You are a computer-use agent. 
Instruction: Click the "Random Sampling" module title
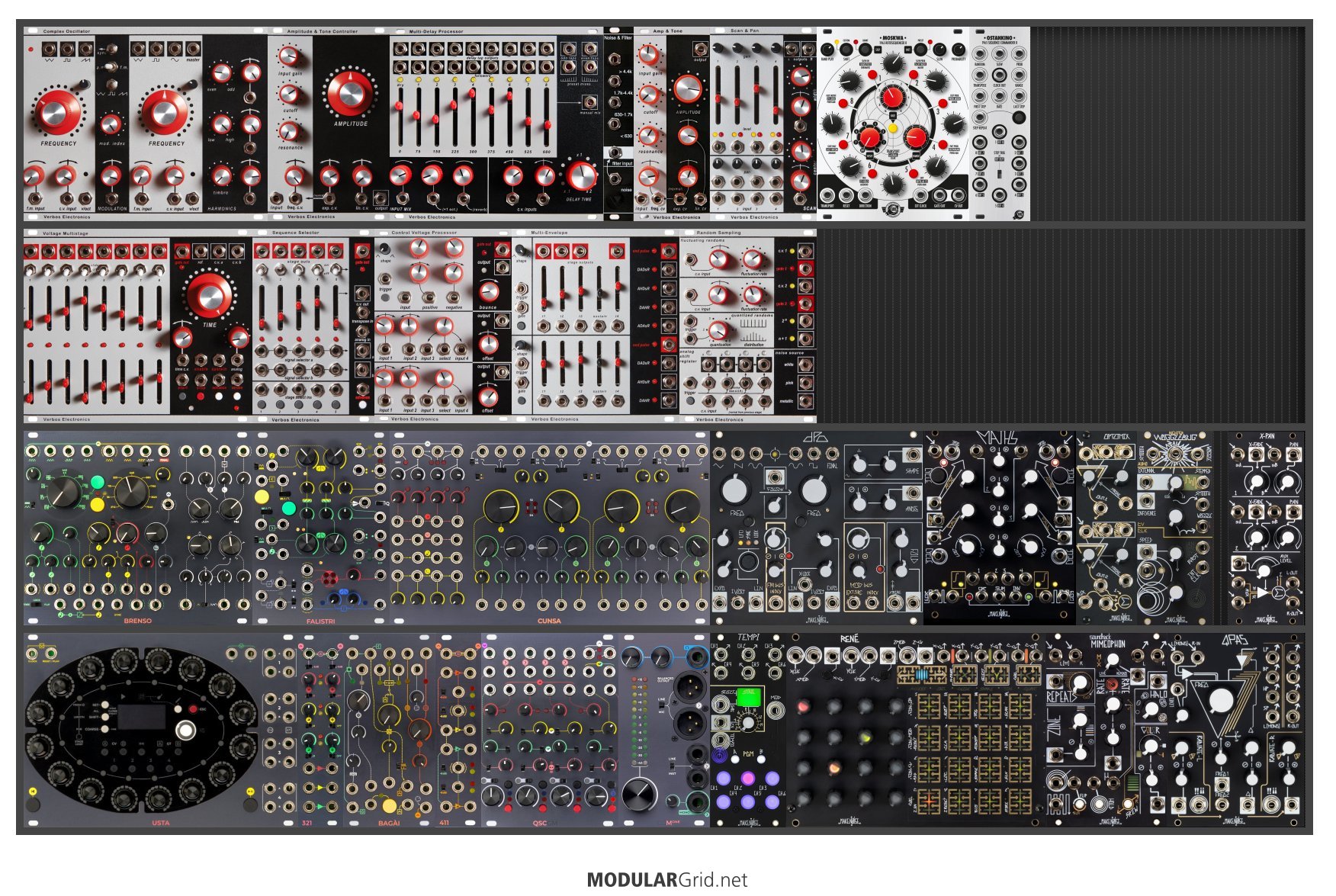pyautogui.click(x=718, y=233)
